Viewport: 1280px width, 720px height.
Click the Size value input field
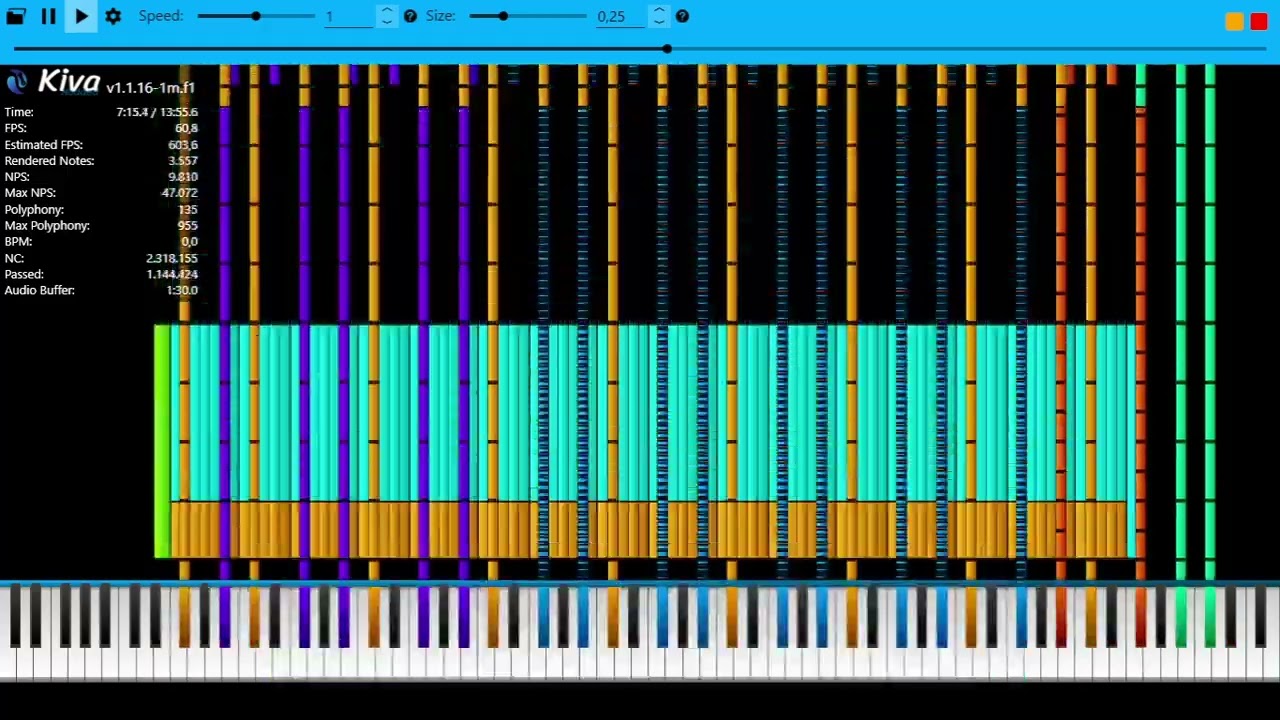point(621,16)
